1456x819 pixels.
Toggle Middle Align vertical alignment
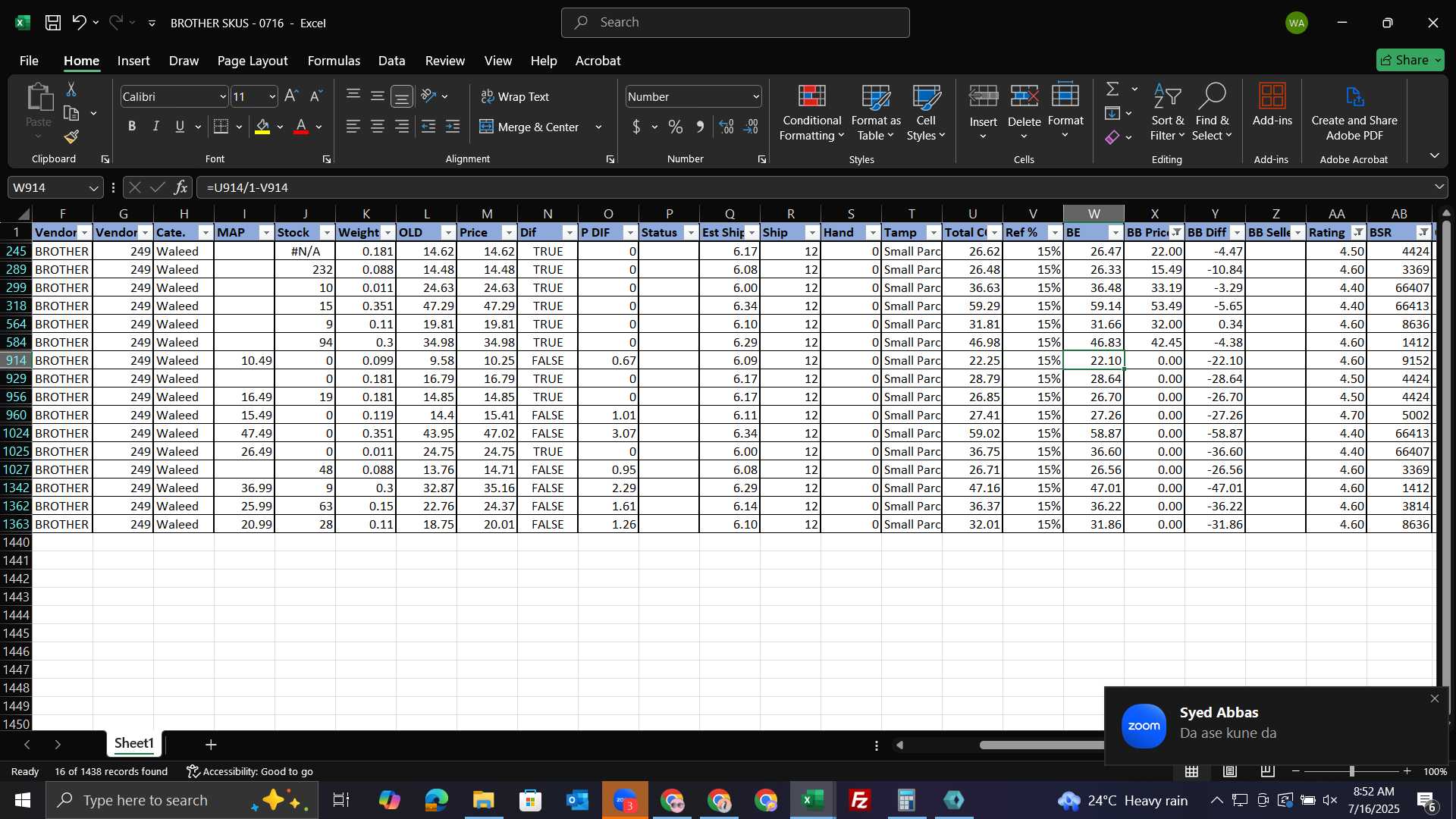click(x=377, y=96)
